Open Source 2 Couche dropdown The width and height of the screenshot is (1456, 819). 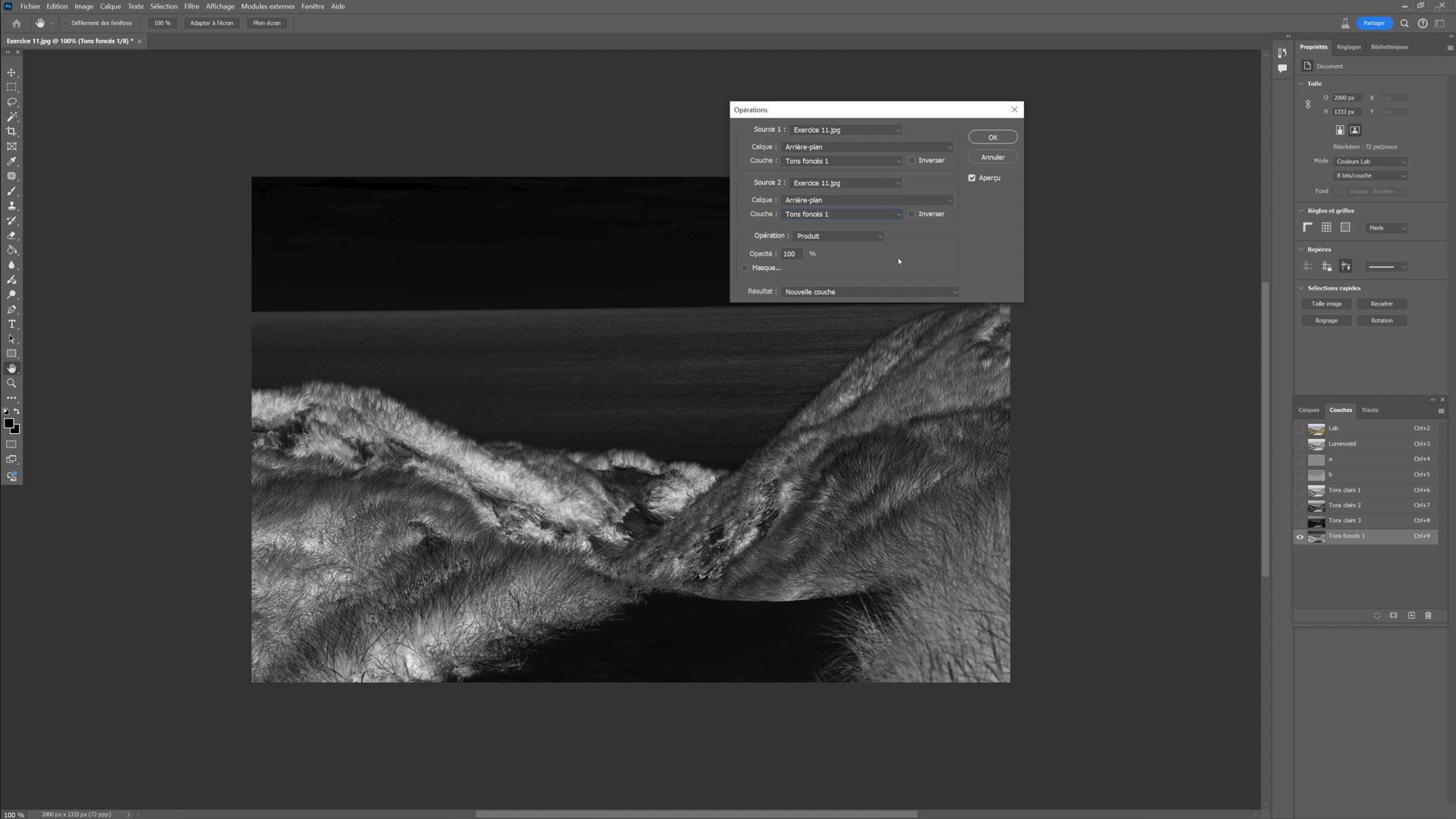pos(843,214)
